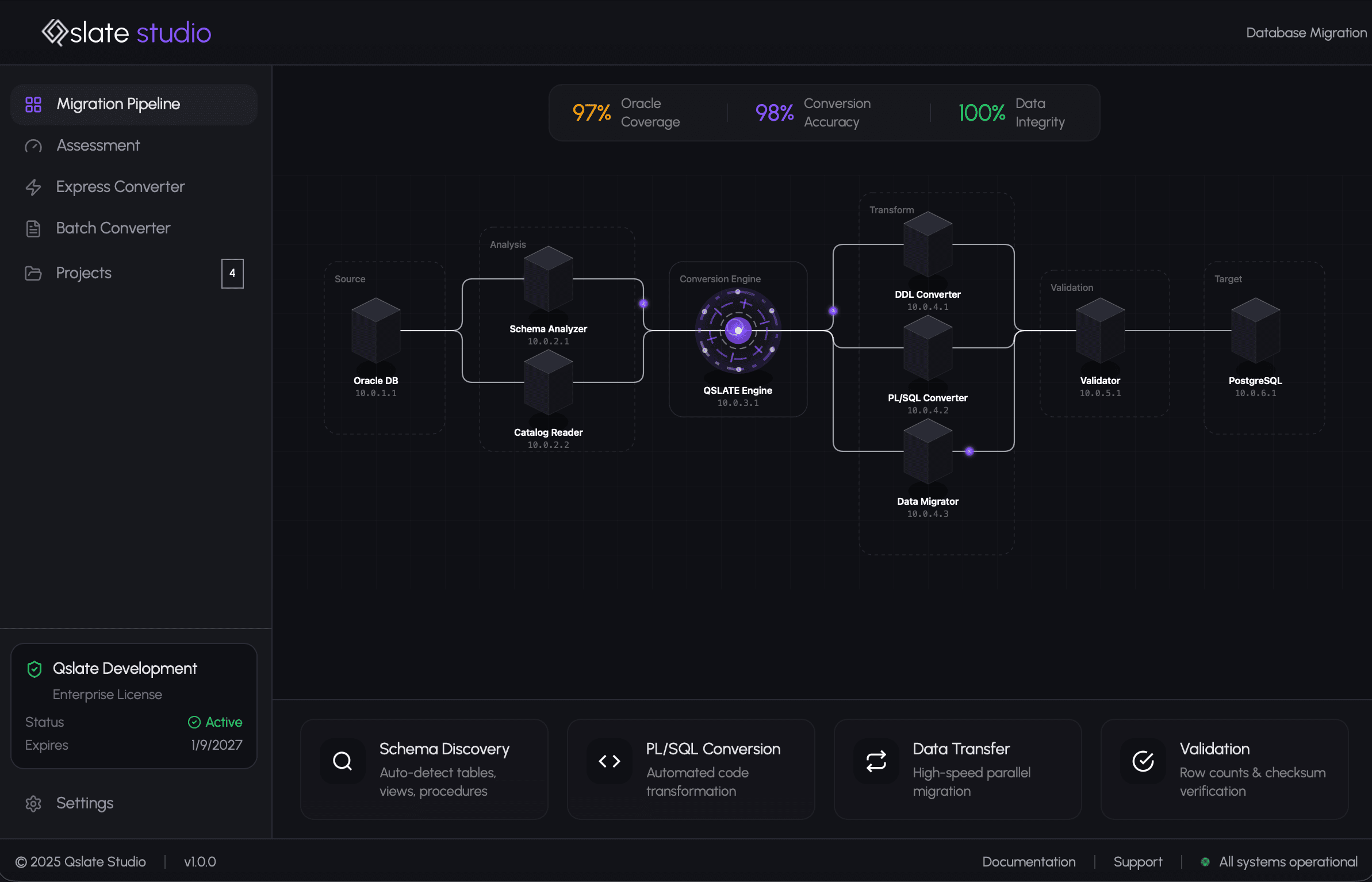Click the expiry date 1/9/2027
The width and height of the screenshot is (1372, 882).
(216, 745)
